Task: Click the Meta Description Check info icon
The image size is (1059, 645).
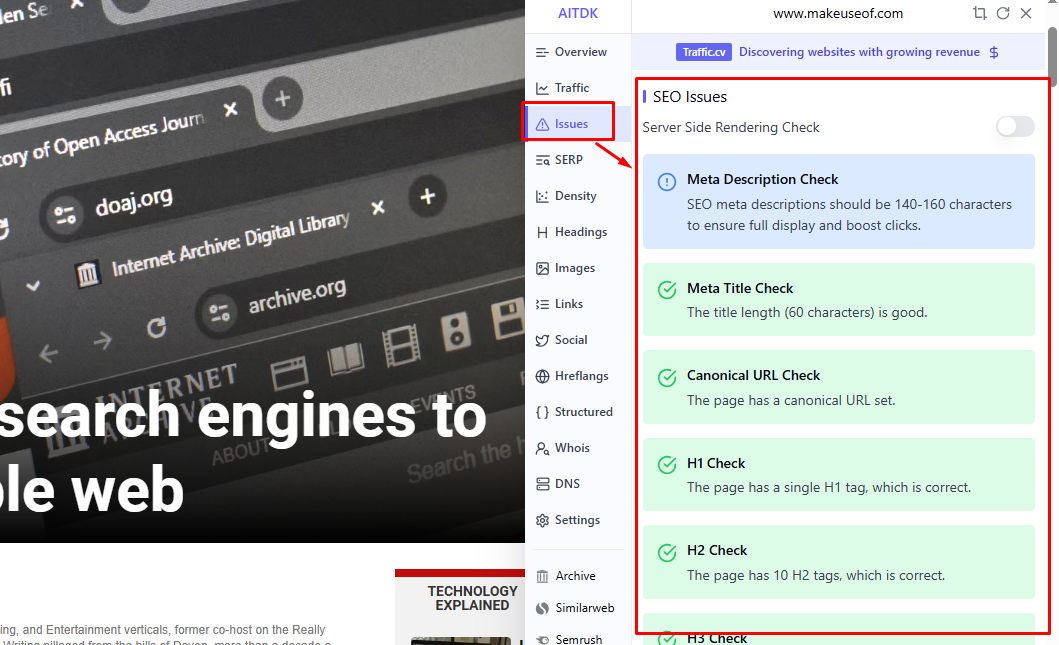Action: point(667,182)
